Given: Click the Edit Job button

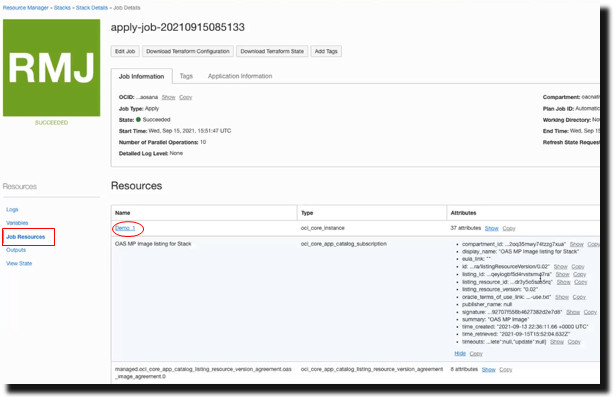Looking at the screenshot, I should click(x=125, y=51).
